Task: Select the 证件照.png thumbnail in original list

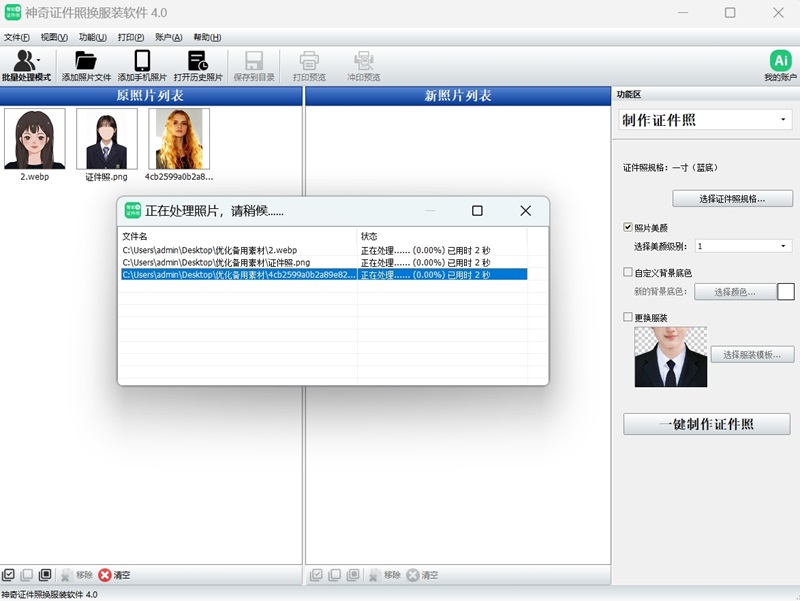Action: (106, 139)
